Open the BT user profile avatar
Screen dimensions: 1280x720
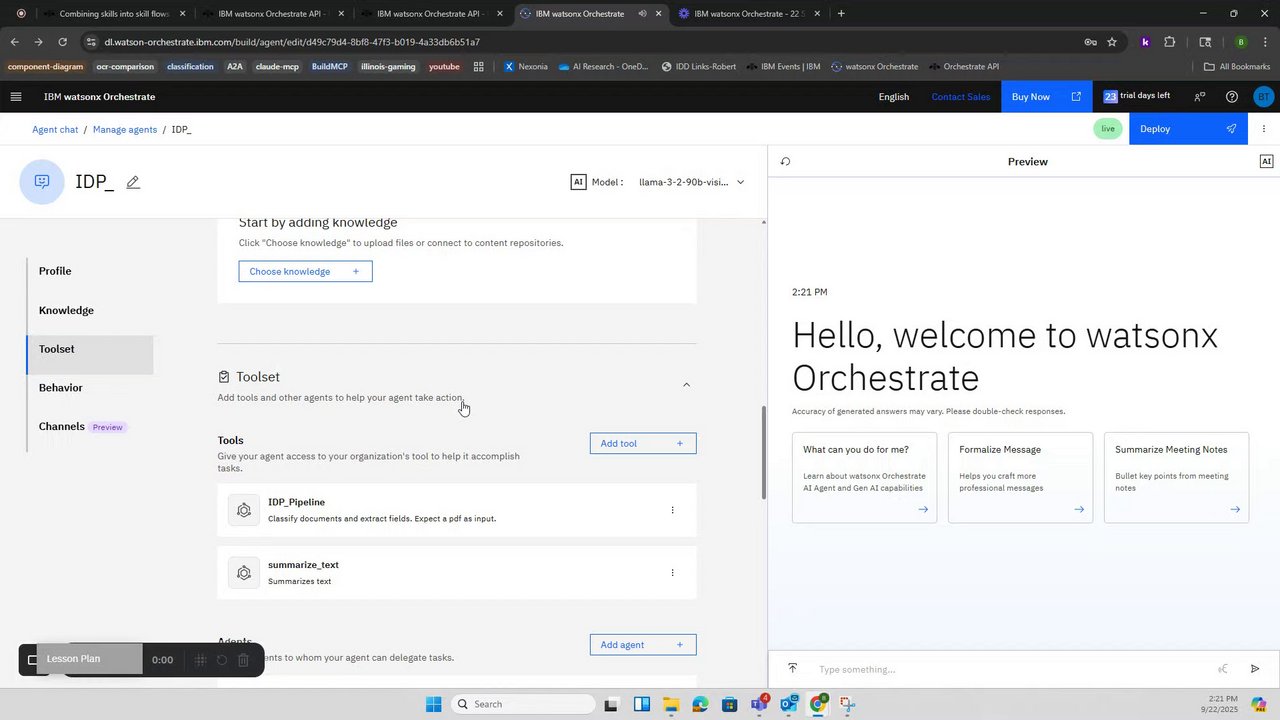point(1263,97)
